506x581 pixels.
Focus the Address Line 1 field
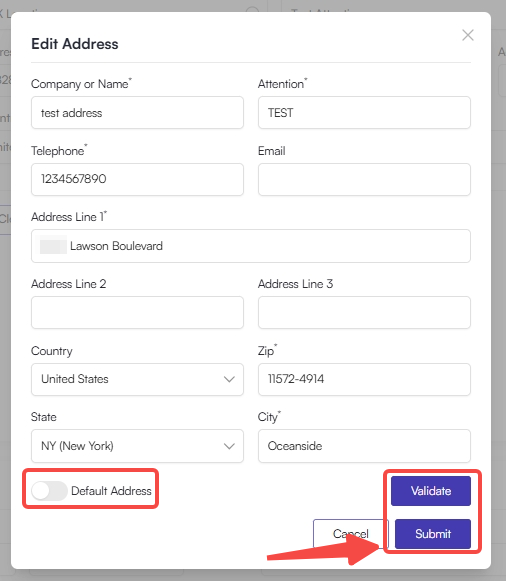(251, 246)
